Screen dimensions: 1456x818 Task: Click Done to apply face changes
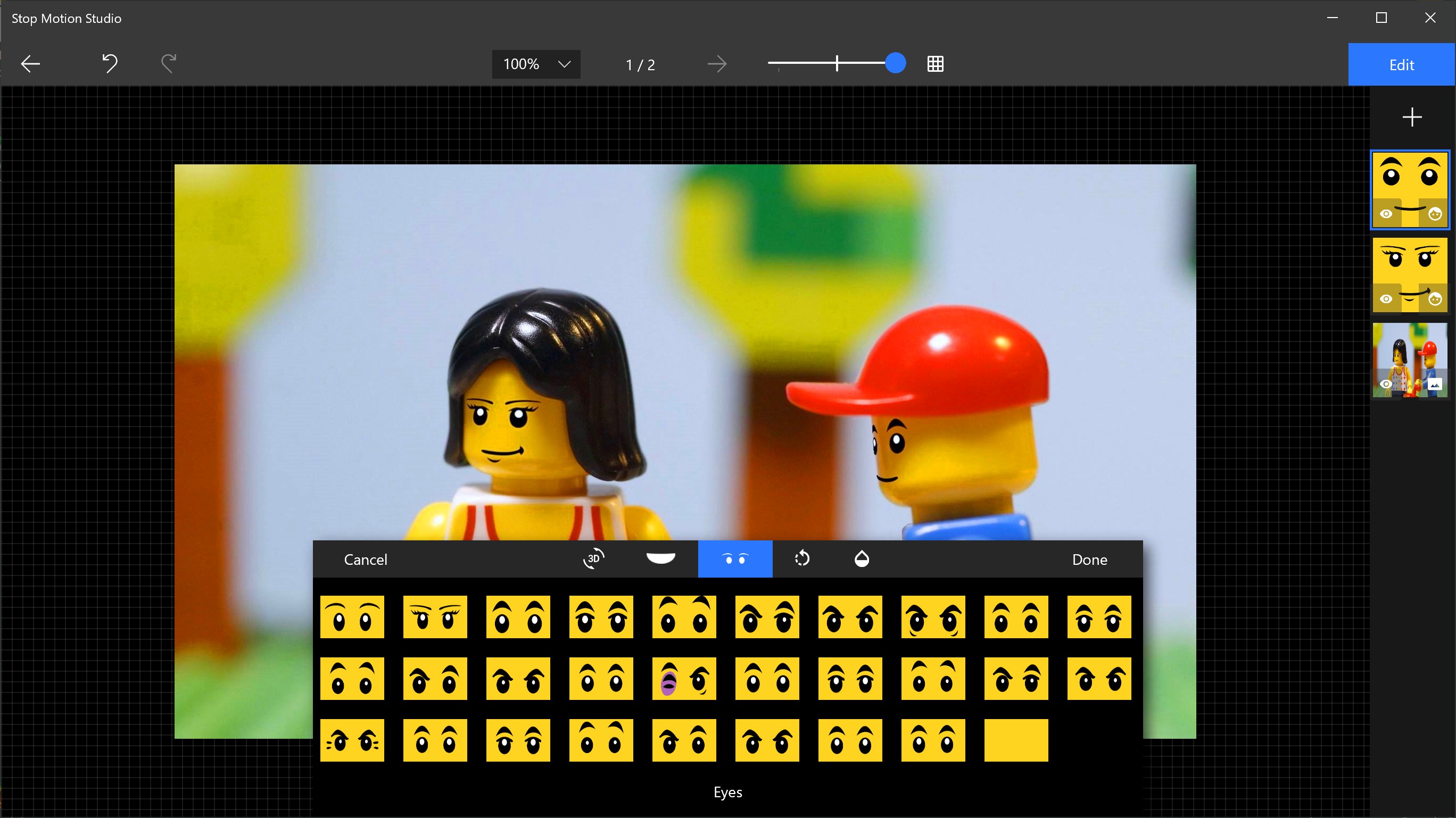1089,560
